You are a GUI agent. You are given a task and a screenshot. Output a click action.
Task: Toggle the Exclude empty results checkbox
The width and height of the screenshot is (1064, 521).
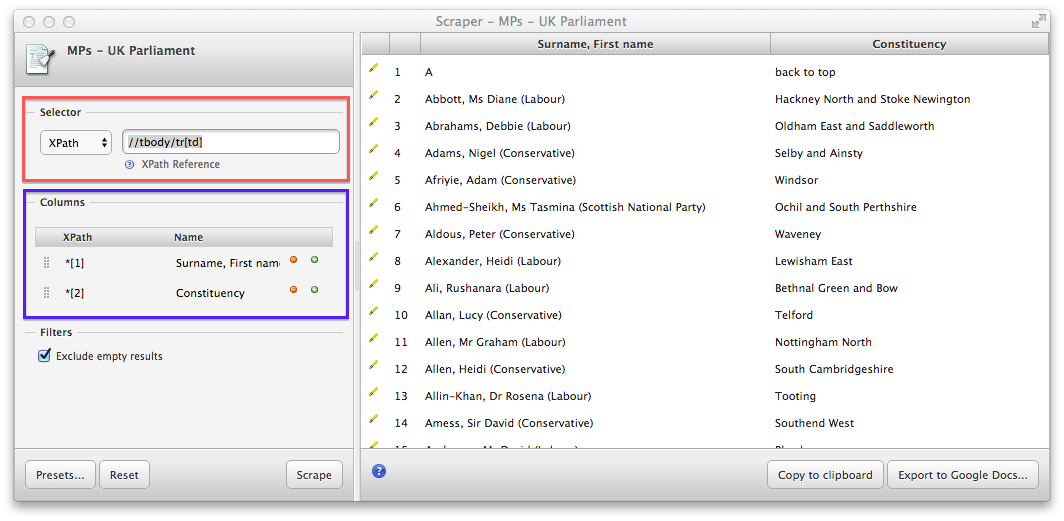pyautogui.click(x=45, y=355)
